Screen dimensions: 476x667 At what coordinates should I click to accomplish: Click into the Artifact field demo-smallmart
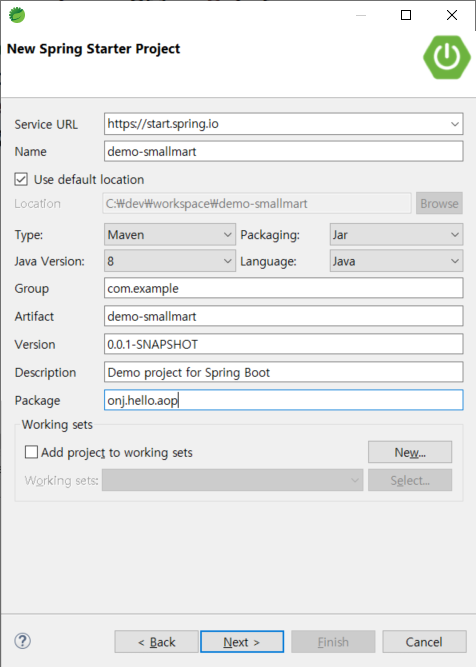coord(283,316)
